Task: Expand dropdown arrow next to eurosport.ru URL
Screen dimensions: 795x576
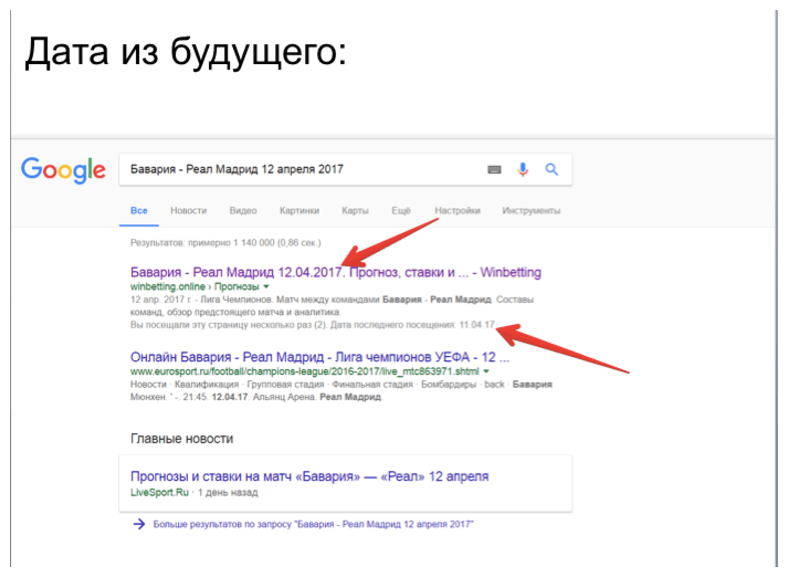Action: 486,371
